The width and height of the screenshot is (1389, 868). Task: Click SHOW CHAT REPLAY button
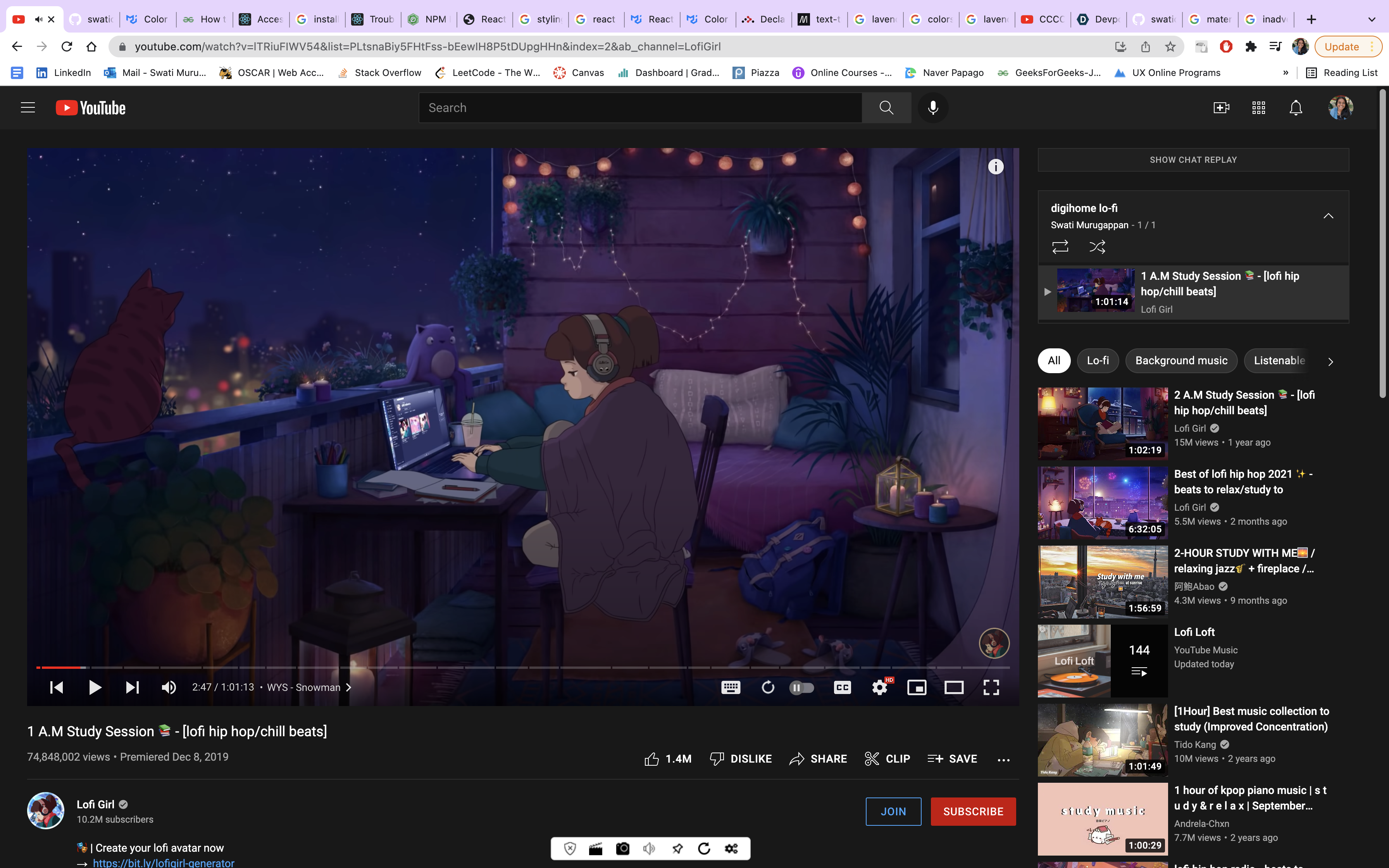(x=1193, y=160)
